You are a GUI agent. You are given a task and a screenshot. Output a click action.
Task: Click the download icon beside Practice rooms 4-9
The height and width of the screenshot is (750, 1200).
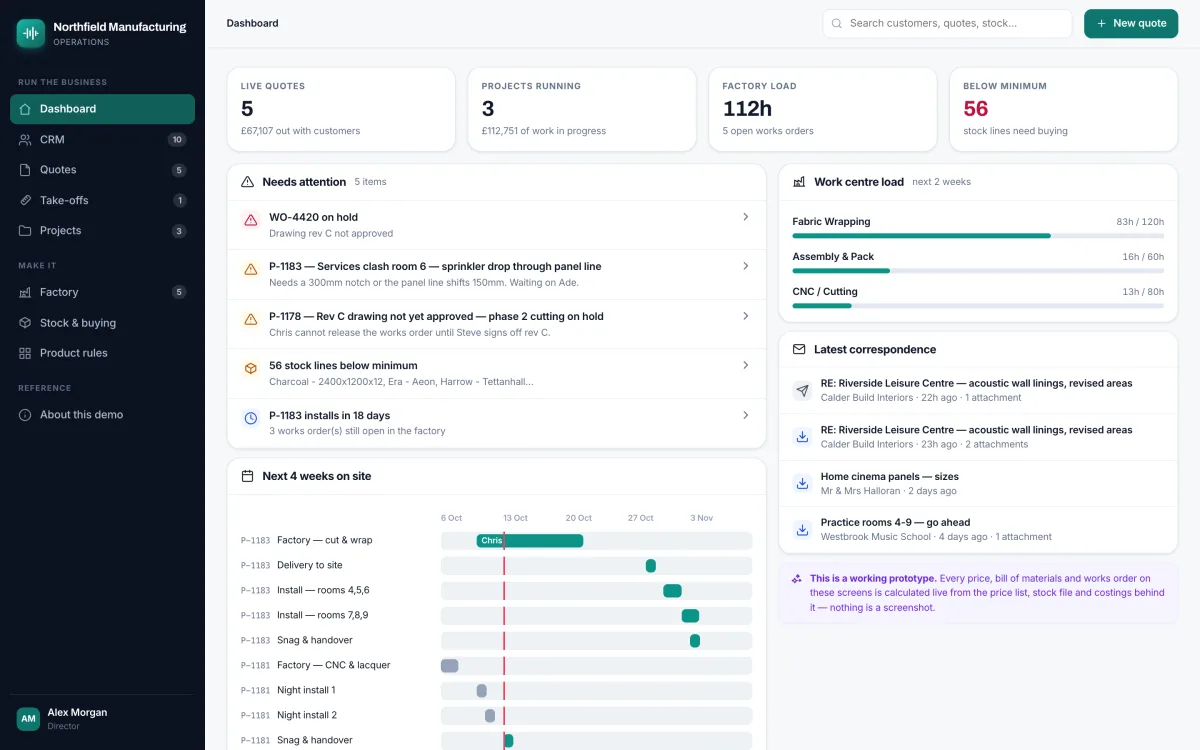point(802,530)
